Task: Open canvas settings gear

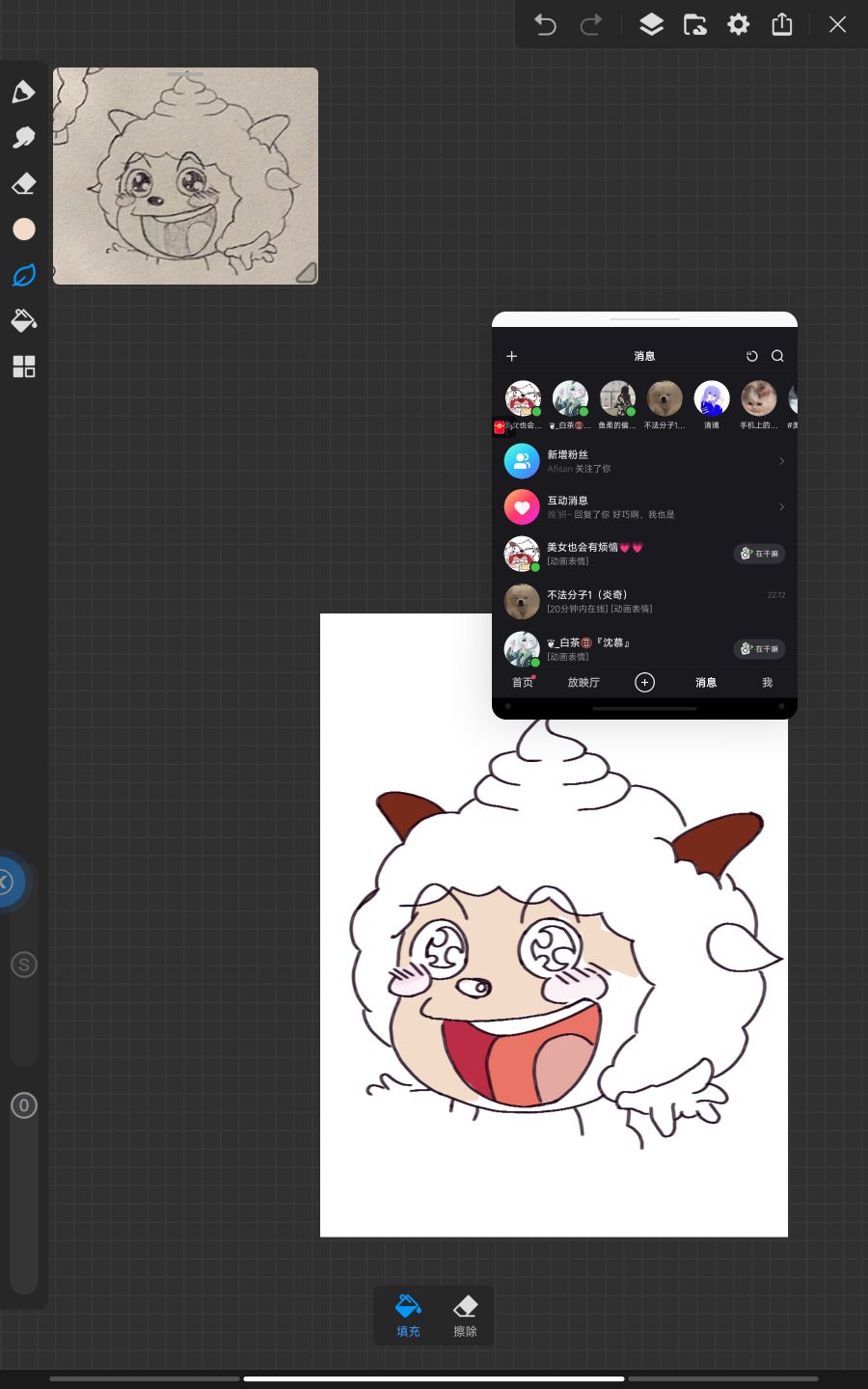Action: (738, 24)
